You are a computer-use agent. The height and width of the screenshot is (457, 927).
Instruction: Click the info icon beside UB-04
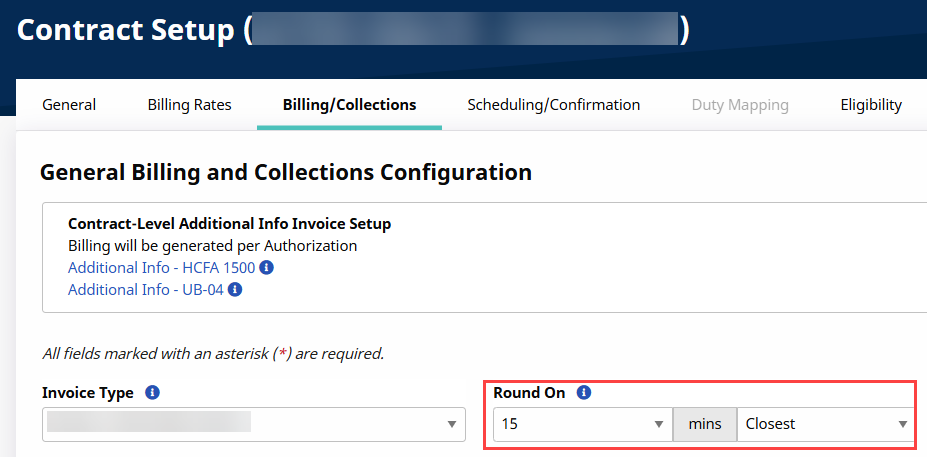click(234, 290)
